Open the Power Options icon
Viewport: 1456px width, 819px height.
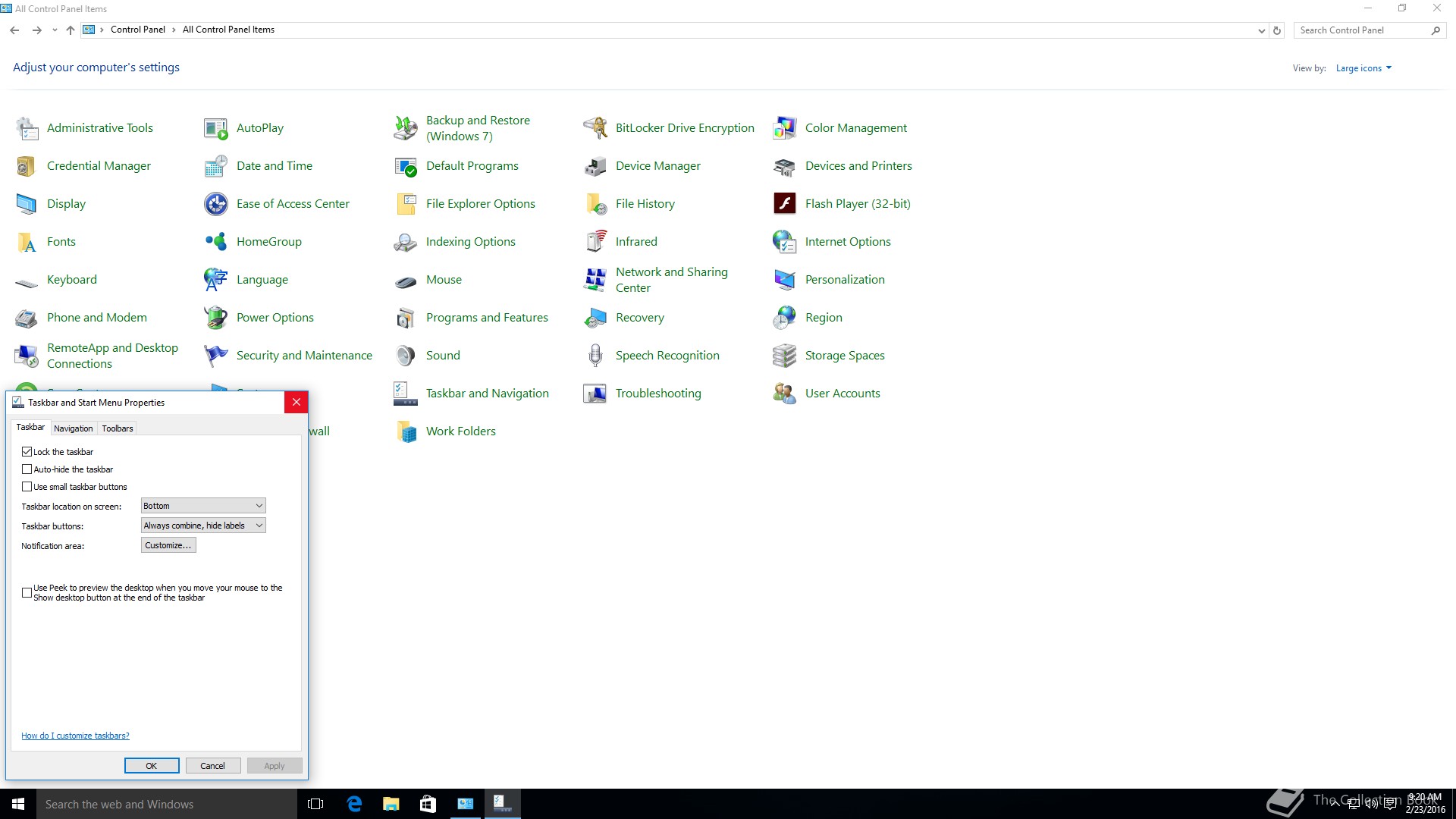(x=215, y=317)
